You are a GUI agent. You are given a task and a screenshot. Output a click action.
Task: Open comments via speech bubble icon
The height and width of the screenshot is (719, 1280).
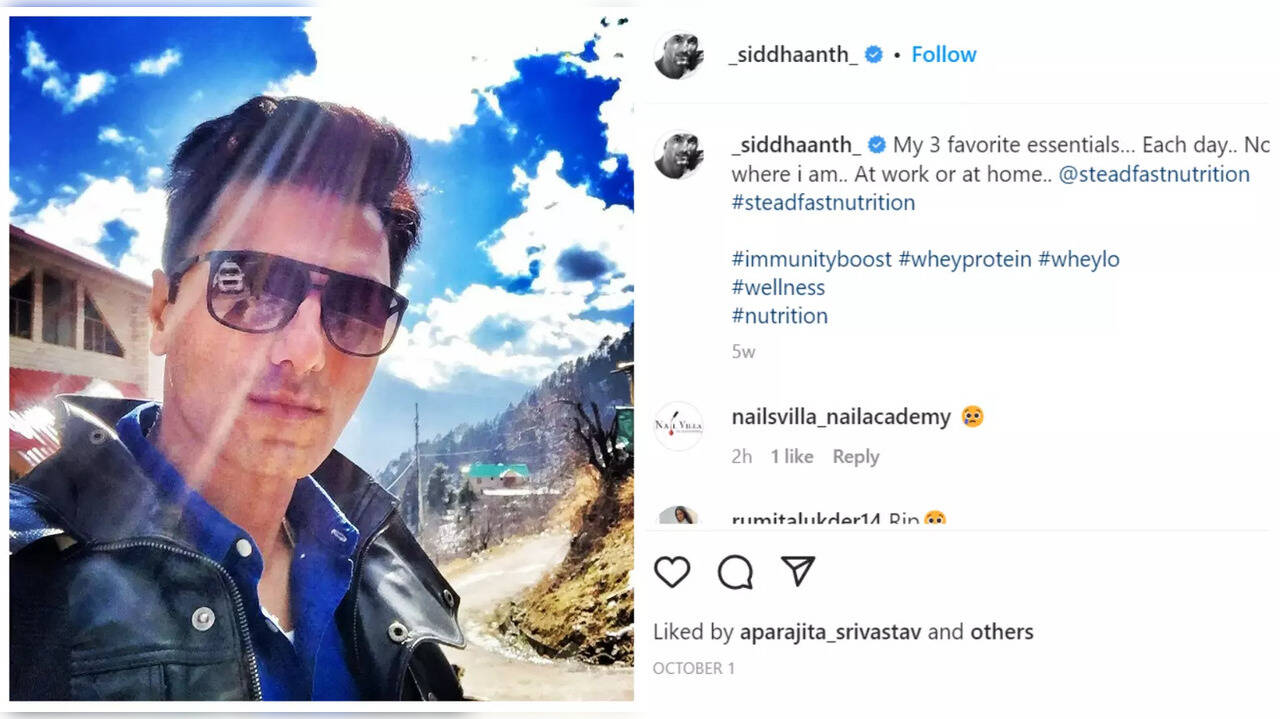pyautogui.click(x=735, y=572)
